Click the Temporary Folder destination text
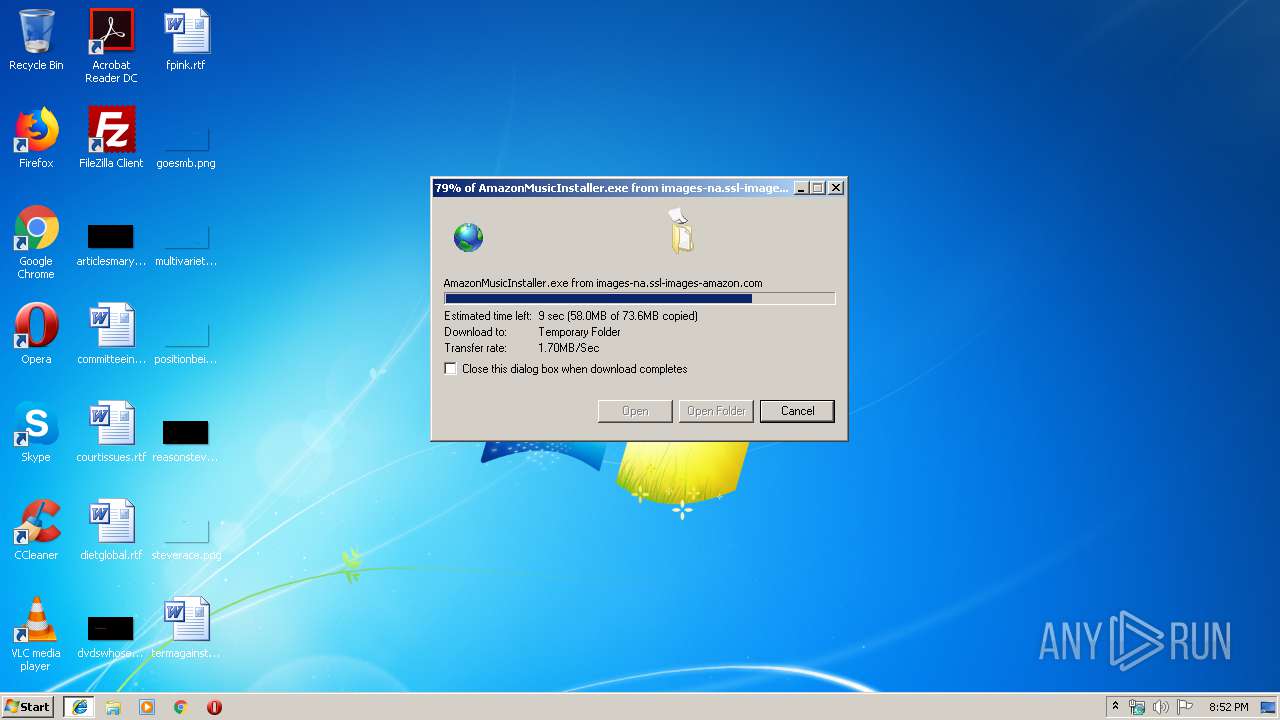This screenshot has width=1280, height=720. tap(579, 332)
